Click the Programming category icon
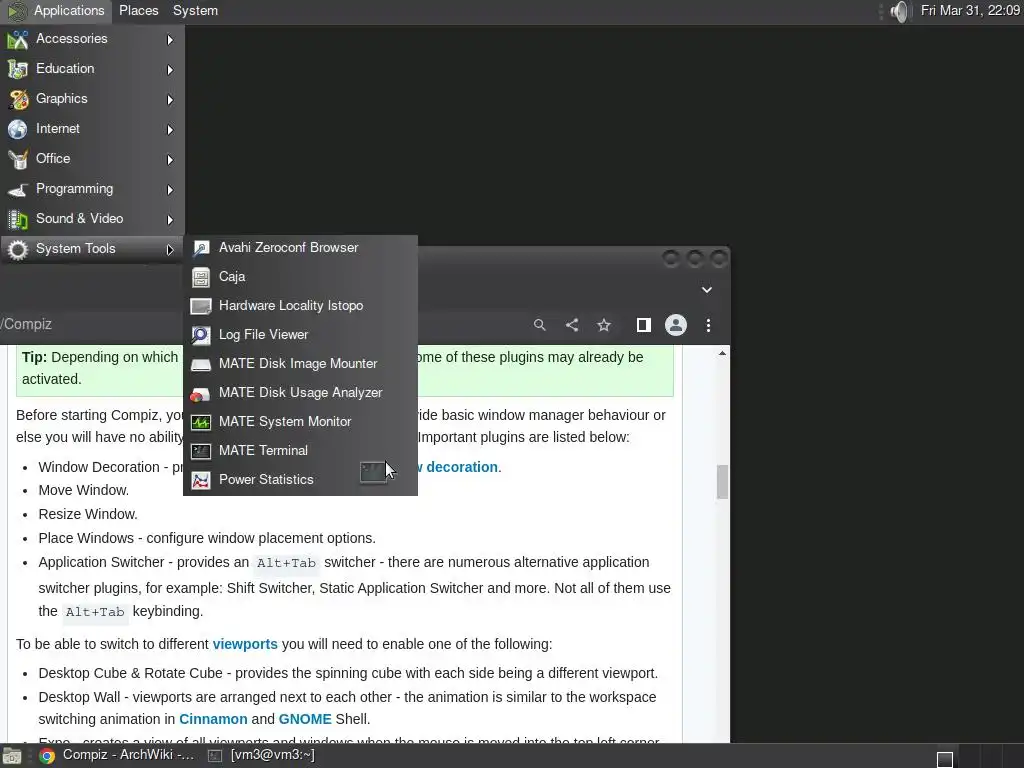1024x768 pixels. point(18,190)
